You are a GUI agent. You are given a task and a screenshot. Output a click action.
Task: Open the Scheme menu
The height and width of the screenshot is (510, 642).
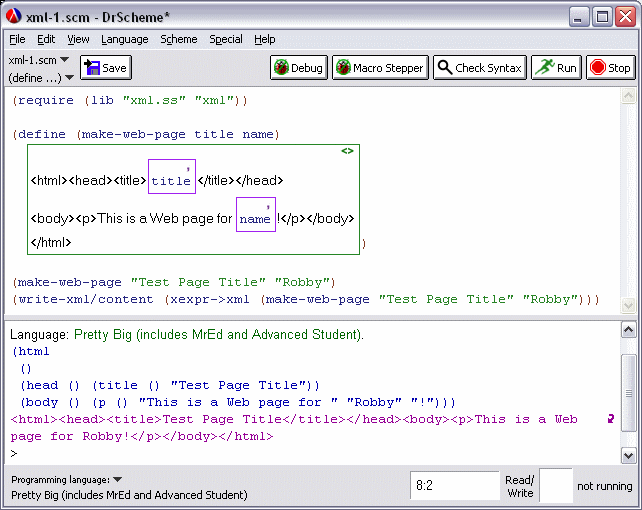coord(179,39)
